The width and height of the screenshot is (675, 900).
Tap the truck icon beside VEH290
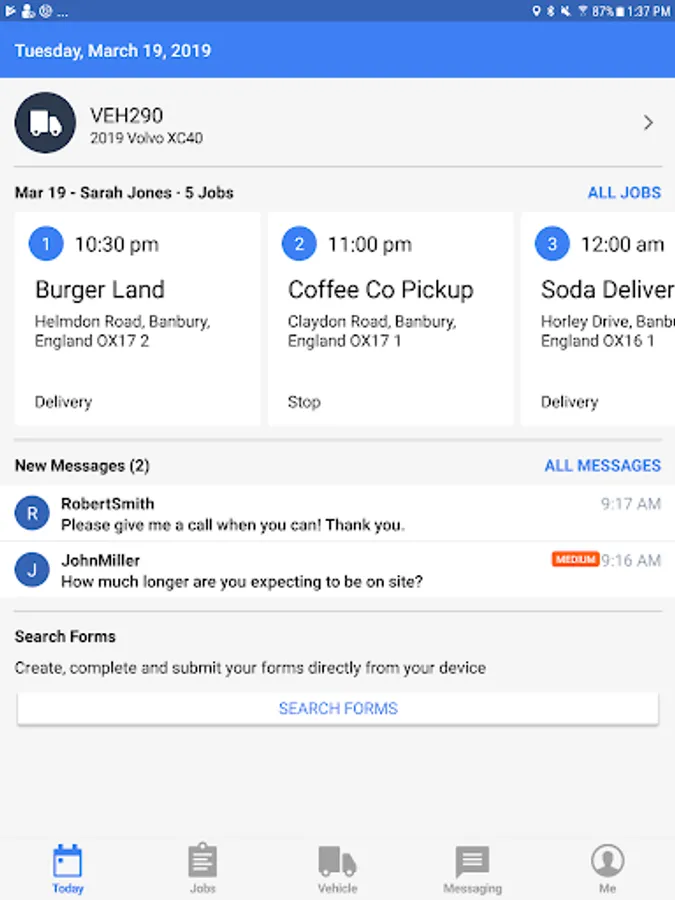[x=45, y=123]
